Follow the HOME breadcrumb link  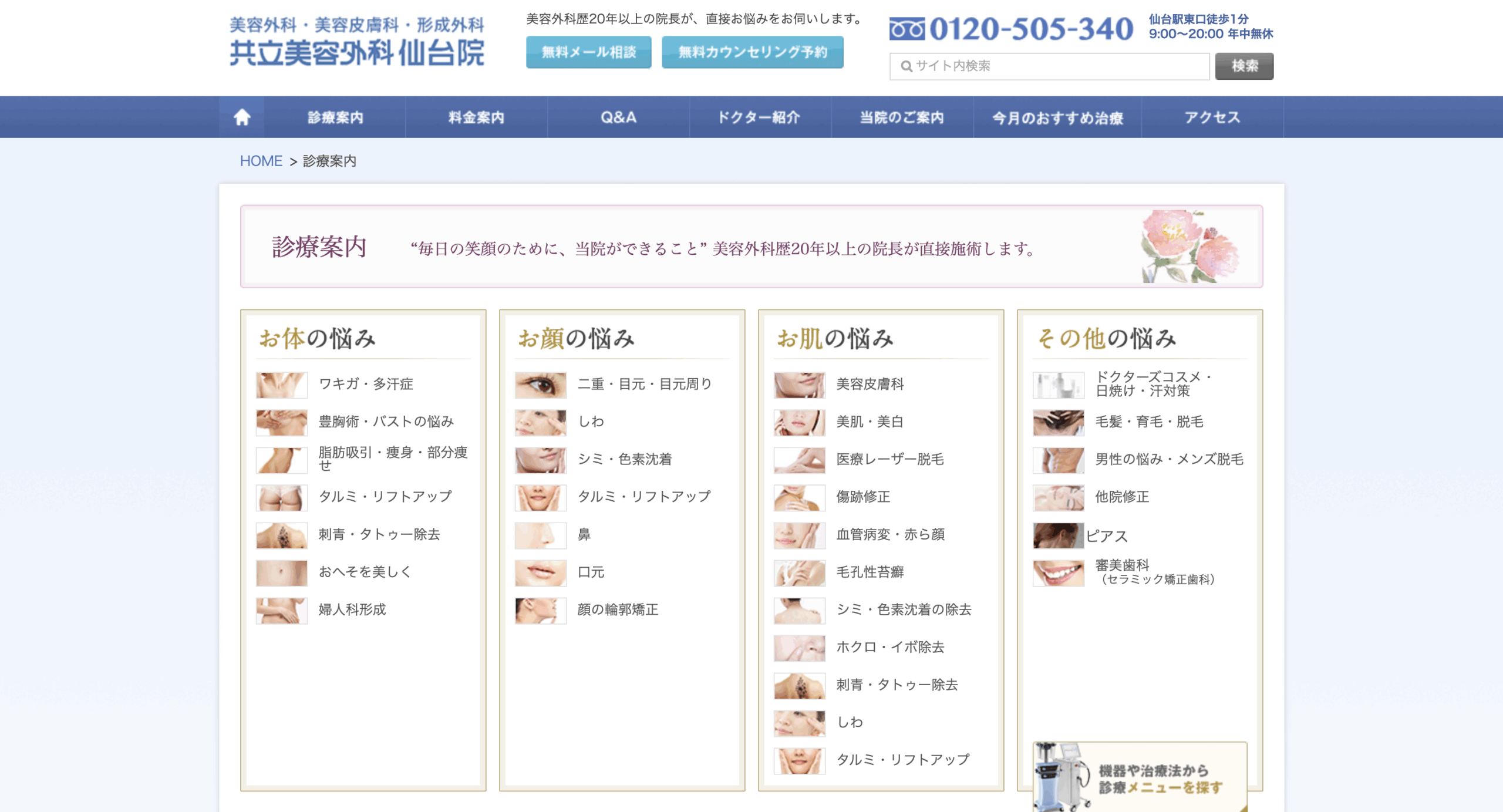(261, 161)
